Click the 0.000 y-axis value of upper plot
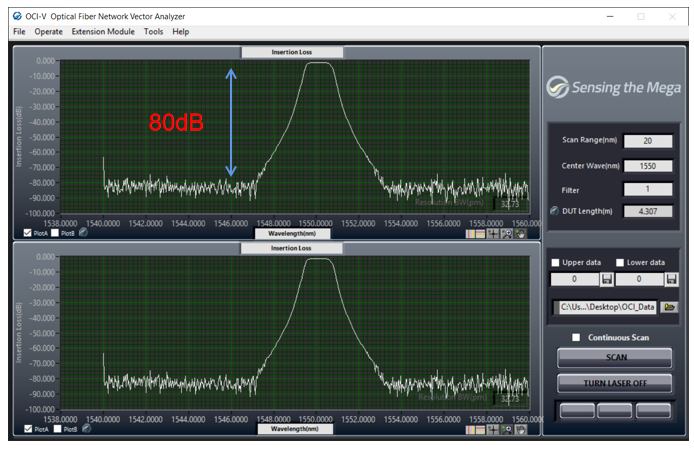 tap(46, 61)
